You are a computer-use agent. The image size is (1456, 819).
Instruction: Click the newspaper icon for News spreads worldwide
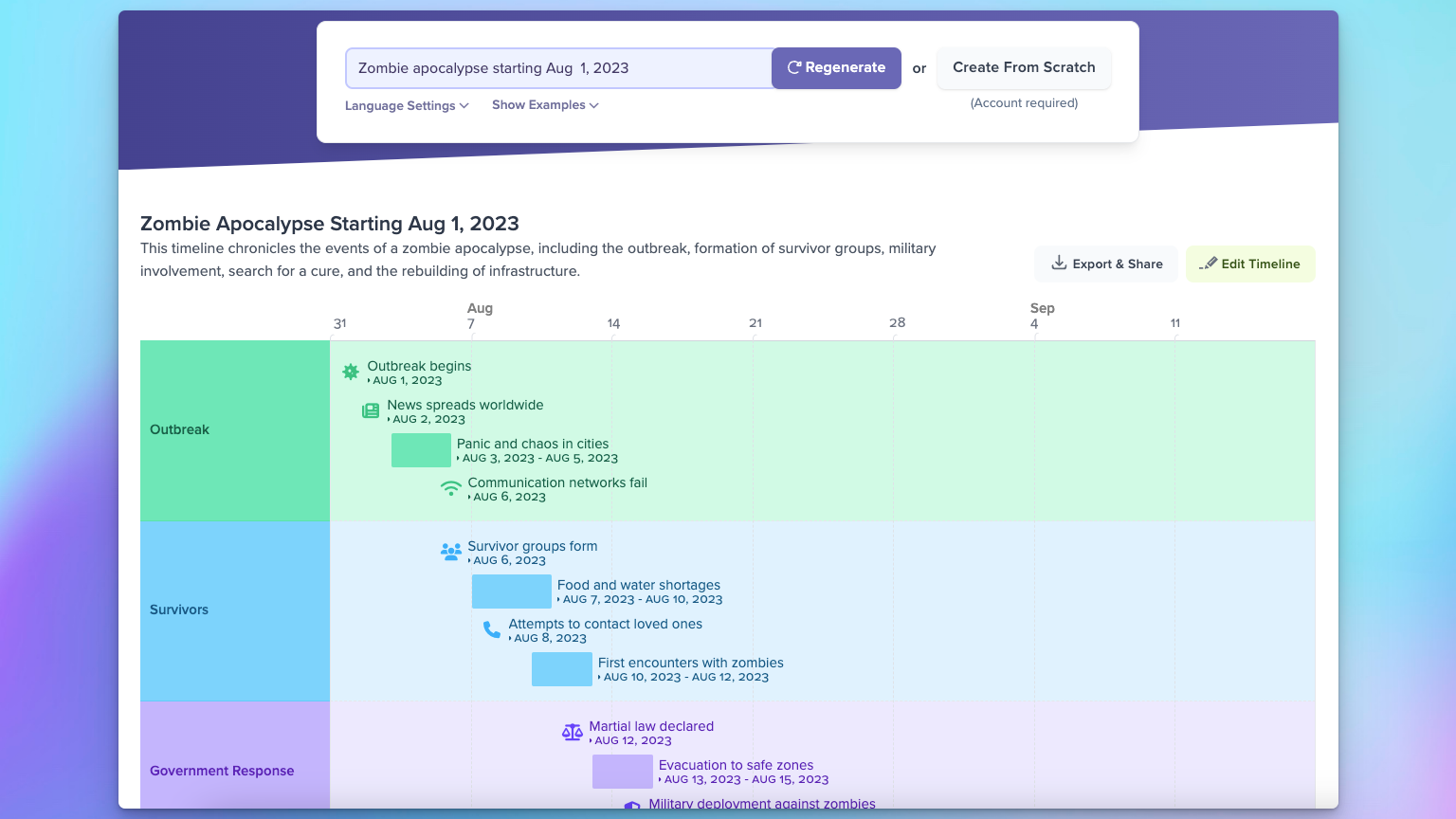371,410
